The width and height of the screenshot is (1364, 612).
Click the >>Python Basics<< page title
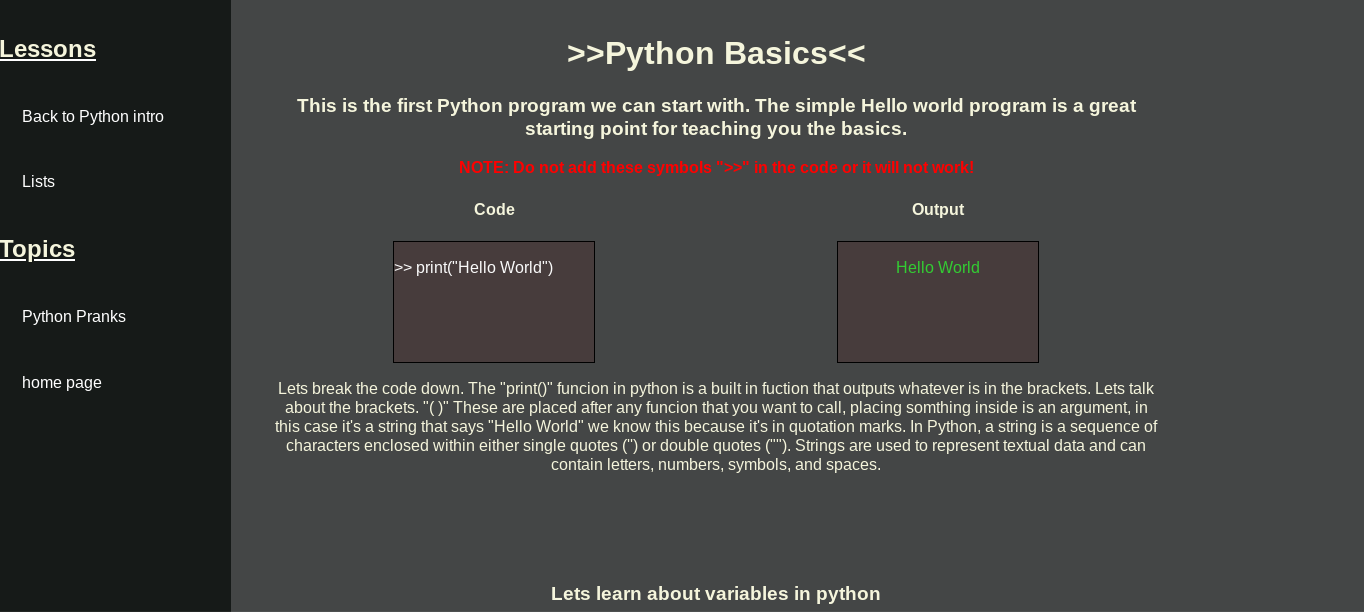[716, 54]
